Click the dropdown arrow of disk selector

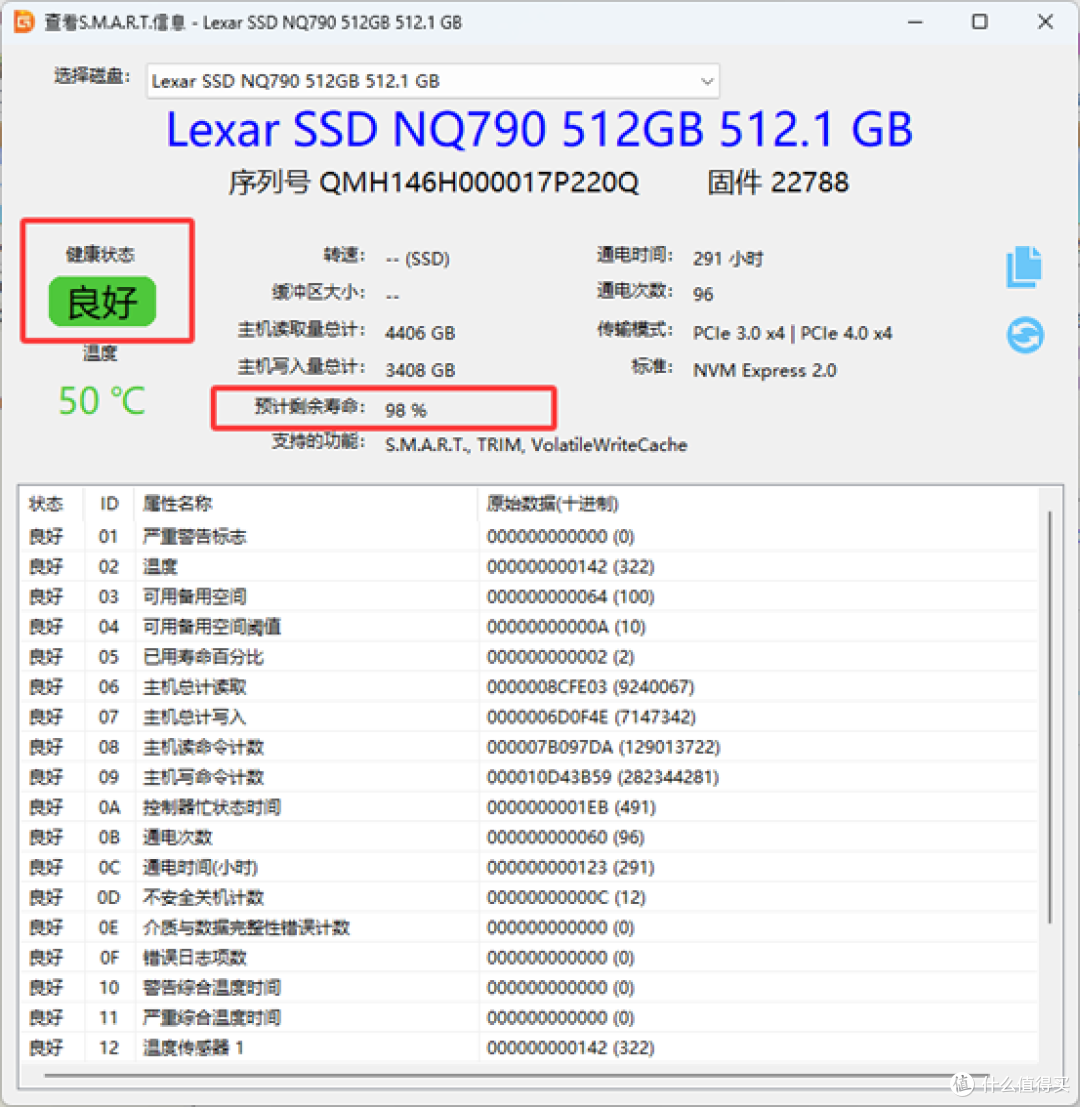707,81
